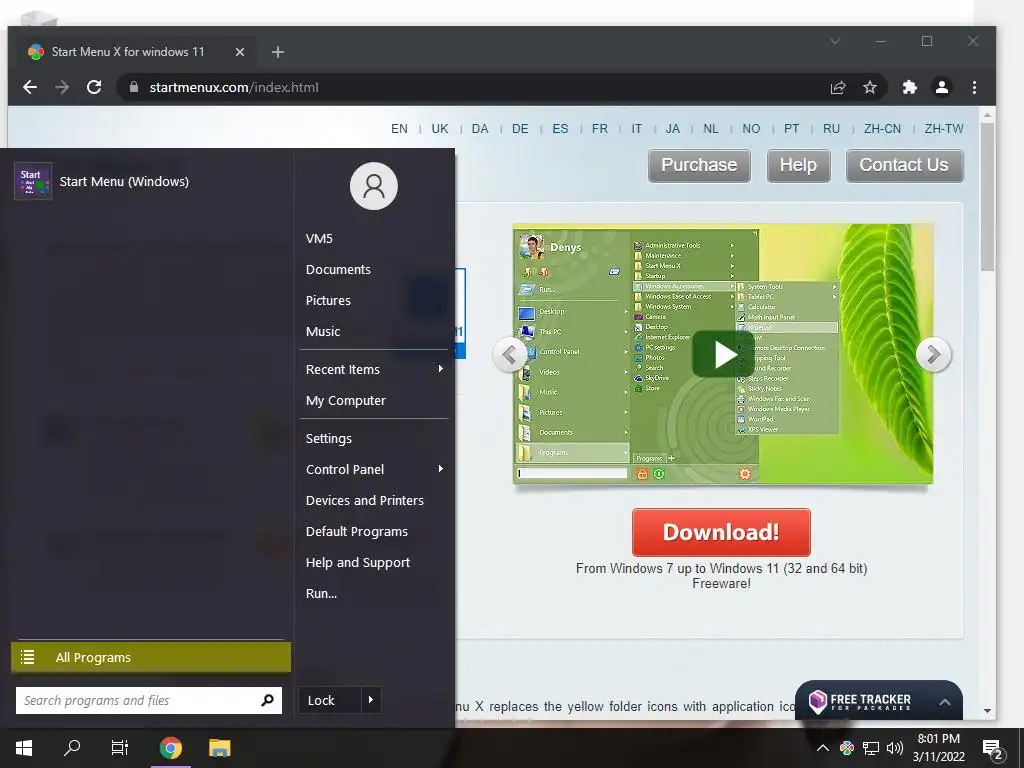Open File Explorer from taskbar
This screenshot has height=768, width=1024.
pos(219,748)
